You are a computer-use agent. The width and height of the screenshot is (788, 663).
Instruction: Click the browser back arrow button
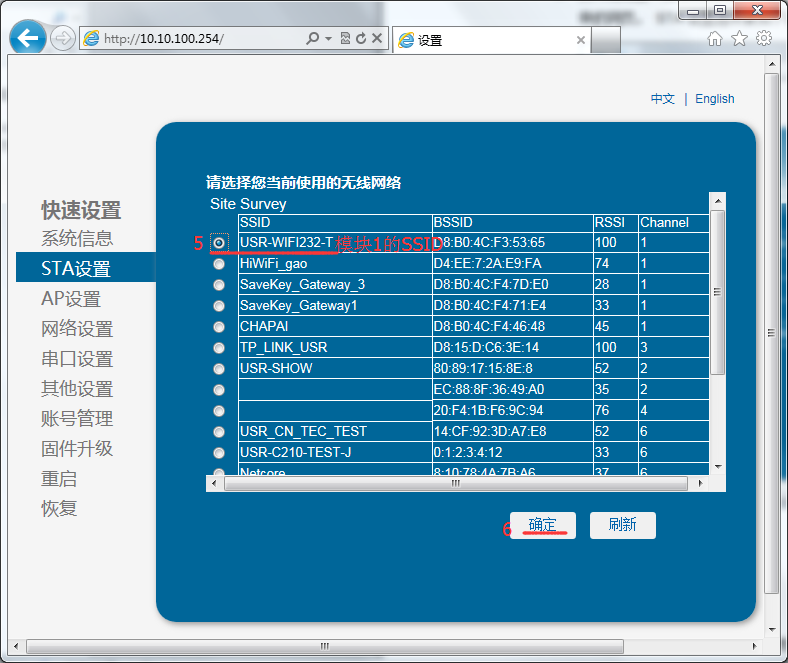[x=28, y=39]
